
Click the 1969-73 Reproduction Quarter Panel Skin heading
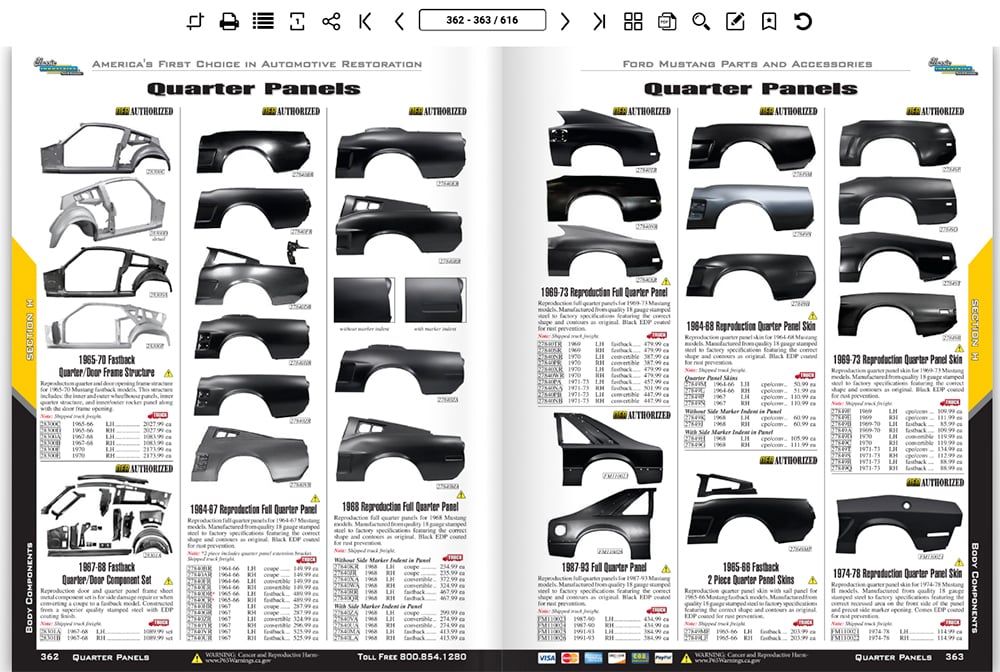pos(897,359)
